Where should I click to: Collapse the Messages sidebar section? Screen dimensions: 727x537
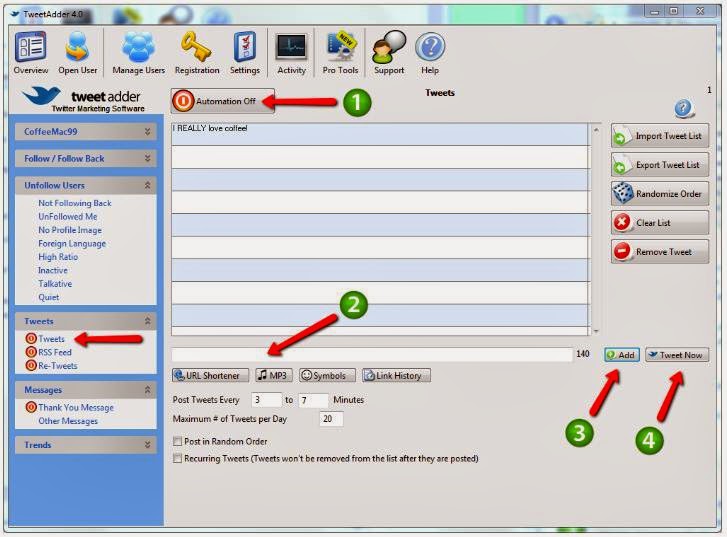coord(86,390)
